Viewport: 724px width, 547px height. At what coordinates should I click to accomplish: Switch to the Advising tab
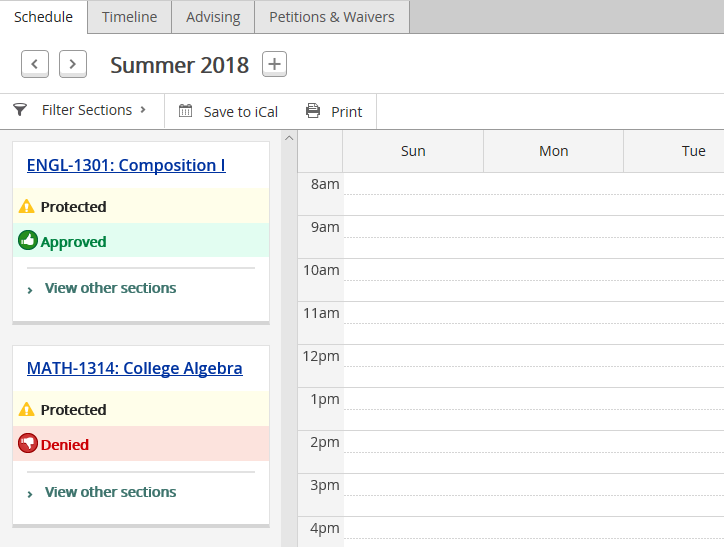[213, 17]
